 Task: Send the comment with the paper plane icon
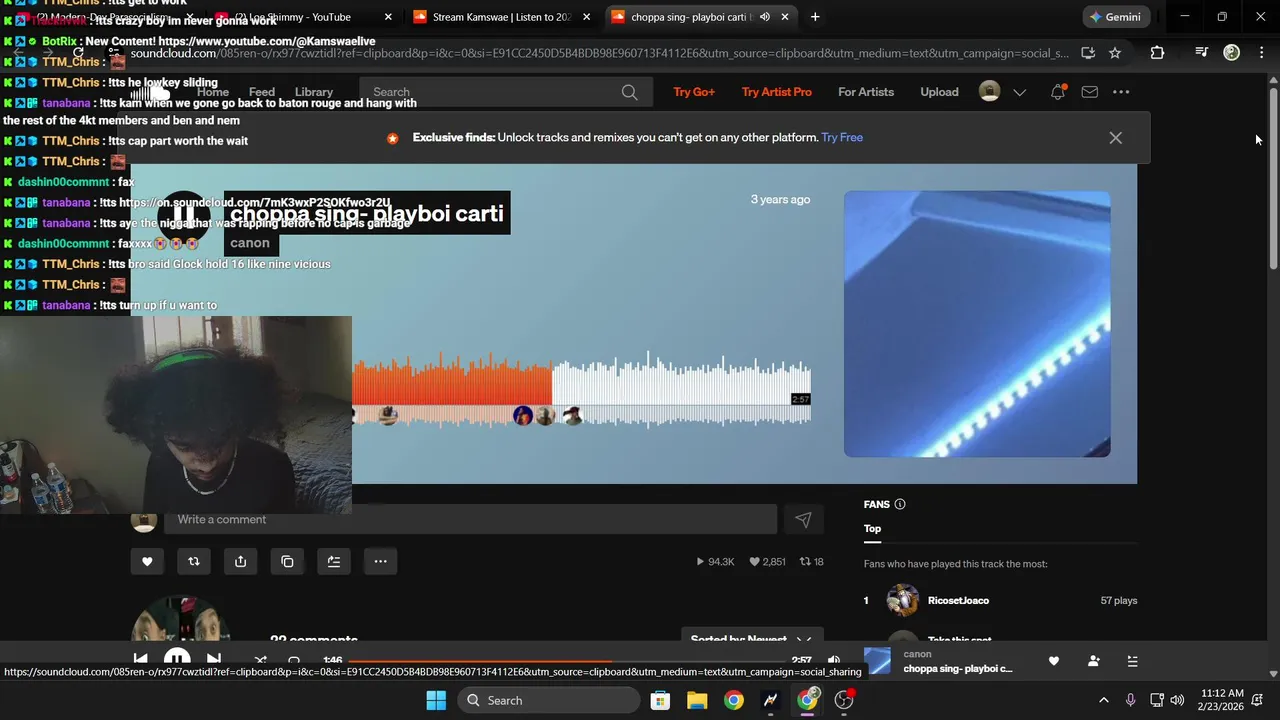(803, 519)
